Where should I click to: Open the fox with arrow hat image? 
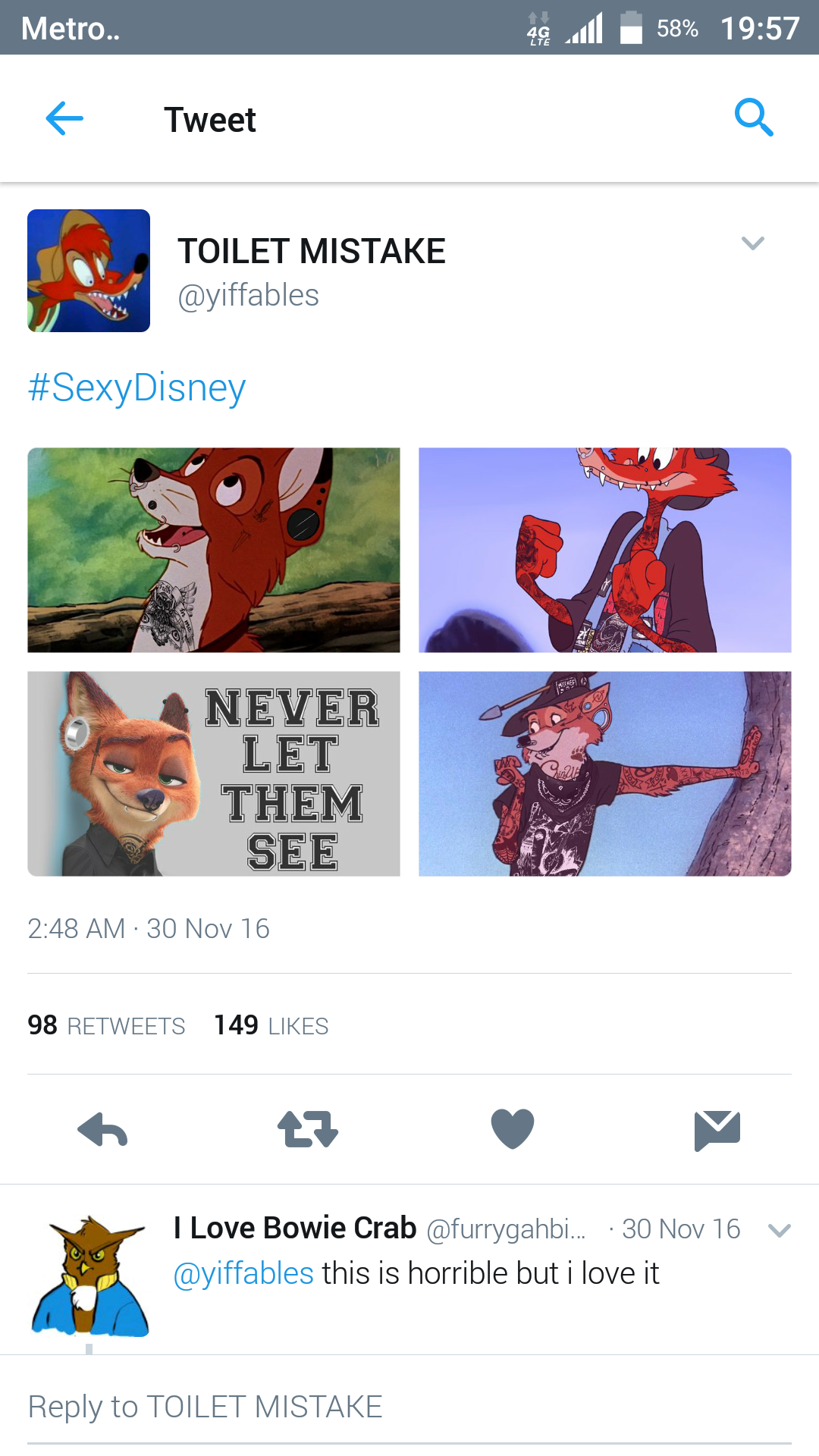[x=605, y=773]
